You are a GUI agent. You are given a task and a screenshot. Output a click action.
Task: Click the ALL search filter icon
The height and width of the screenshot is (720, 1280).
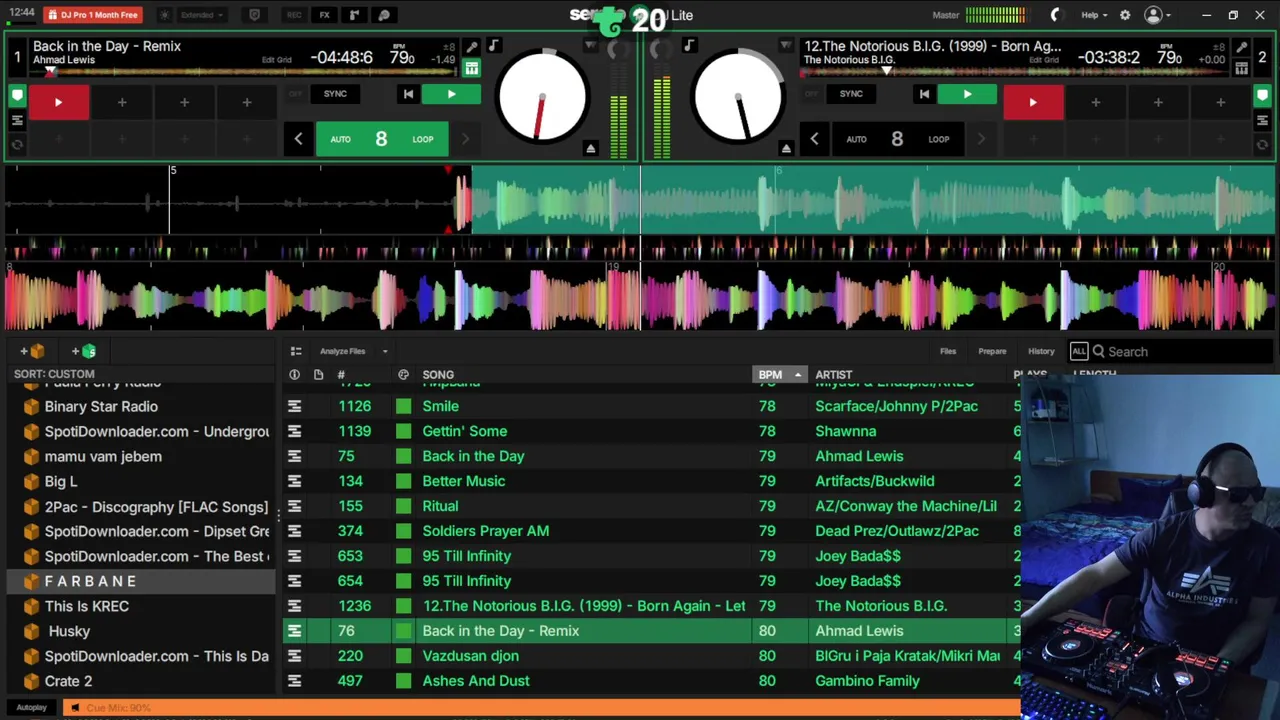point(1079,351)
